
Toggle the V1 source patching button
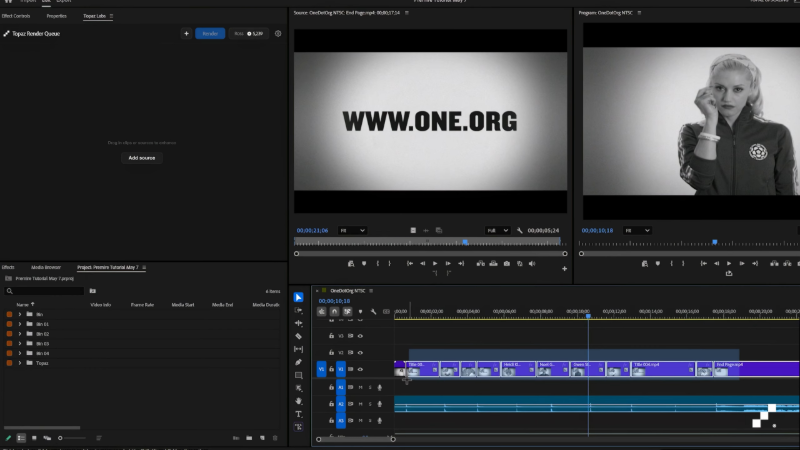[x=321, y=369]
